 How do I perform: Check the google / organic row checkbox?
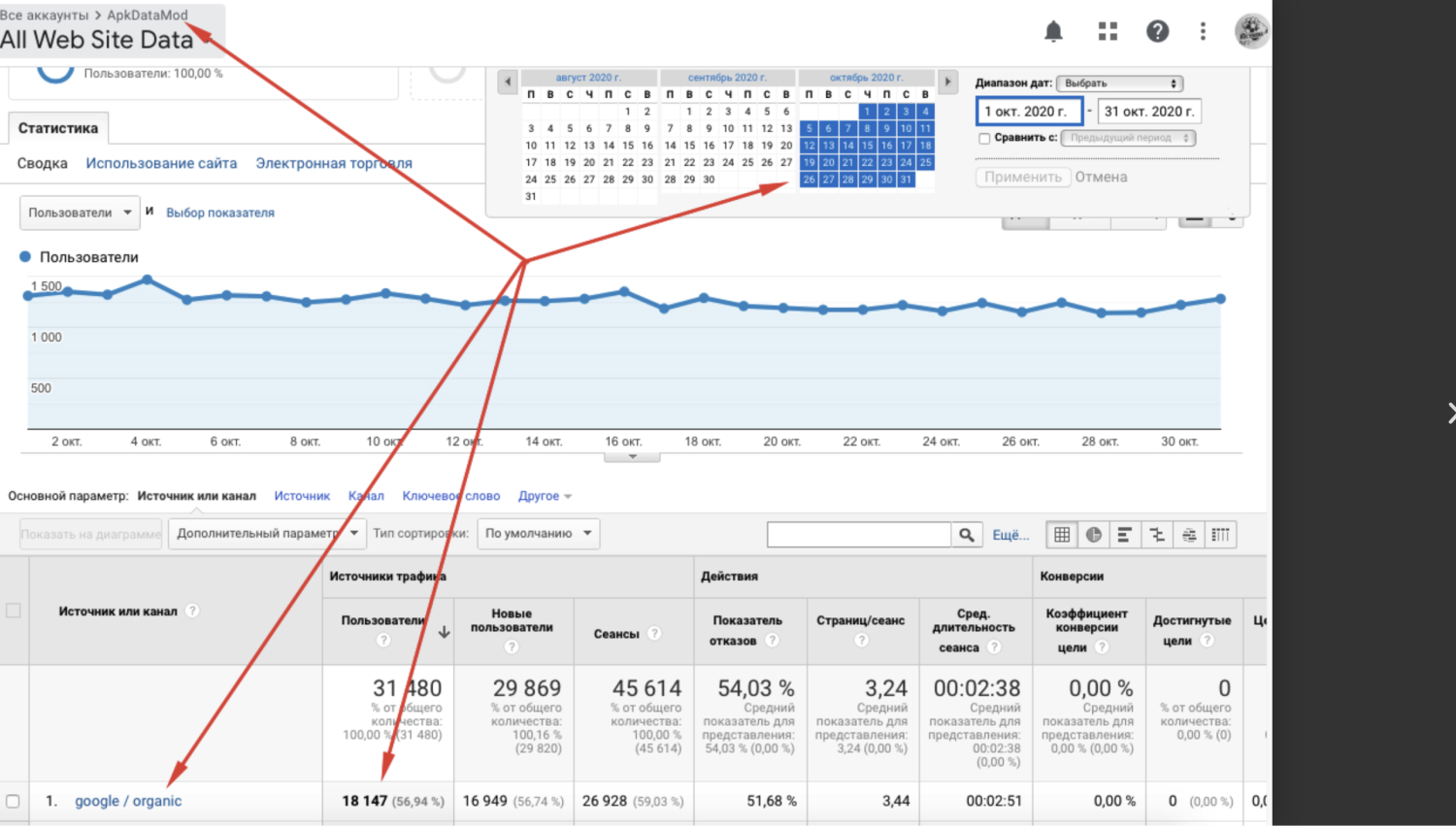[x=13, y=802]
